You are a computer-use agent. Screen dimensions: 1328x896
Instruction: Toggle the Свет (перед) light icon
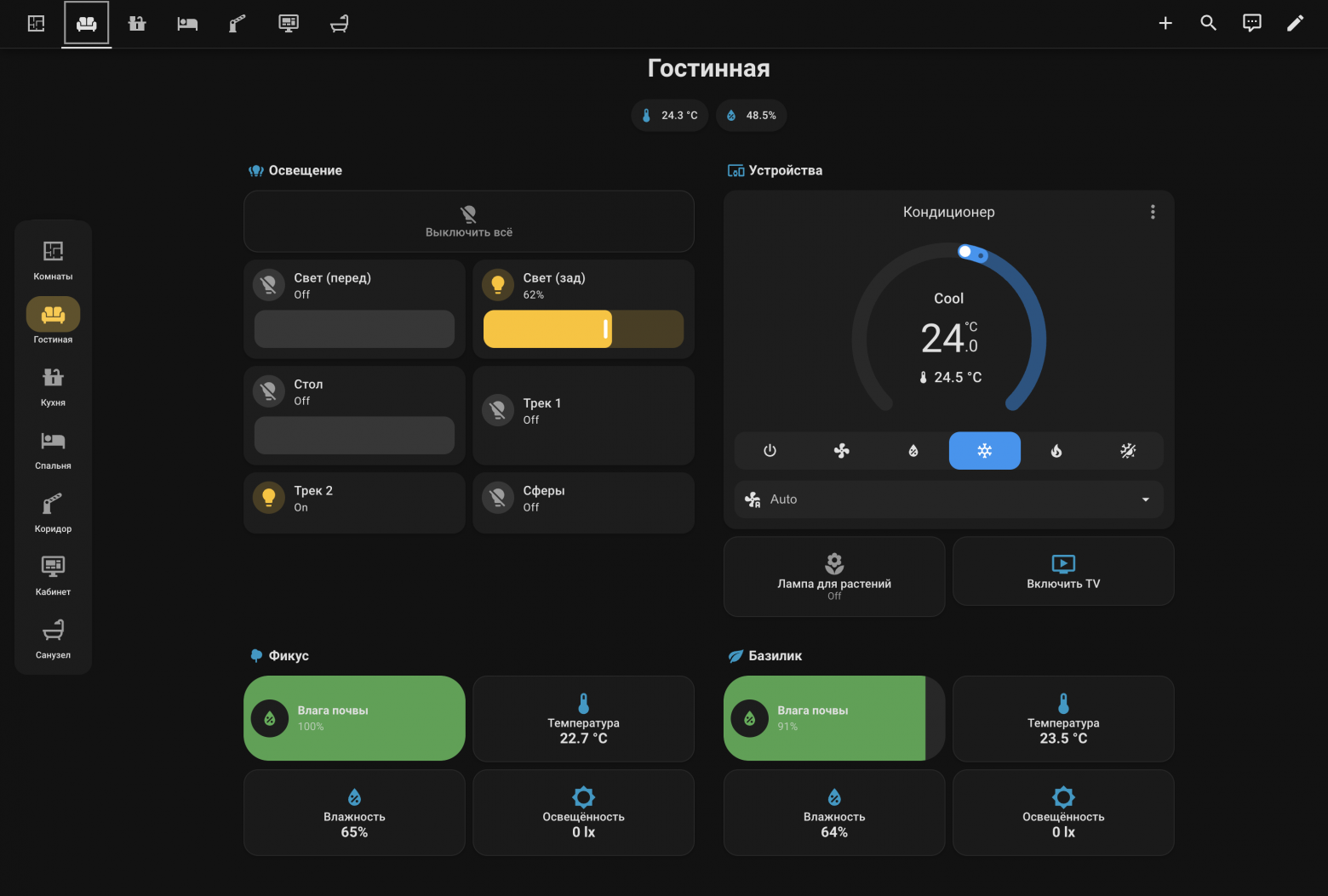click(269, 285)
